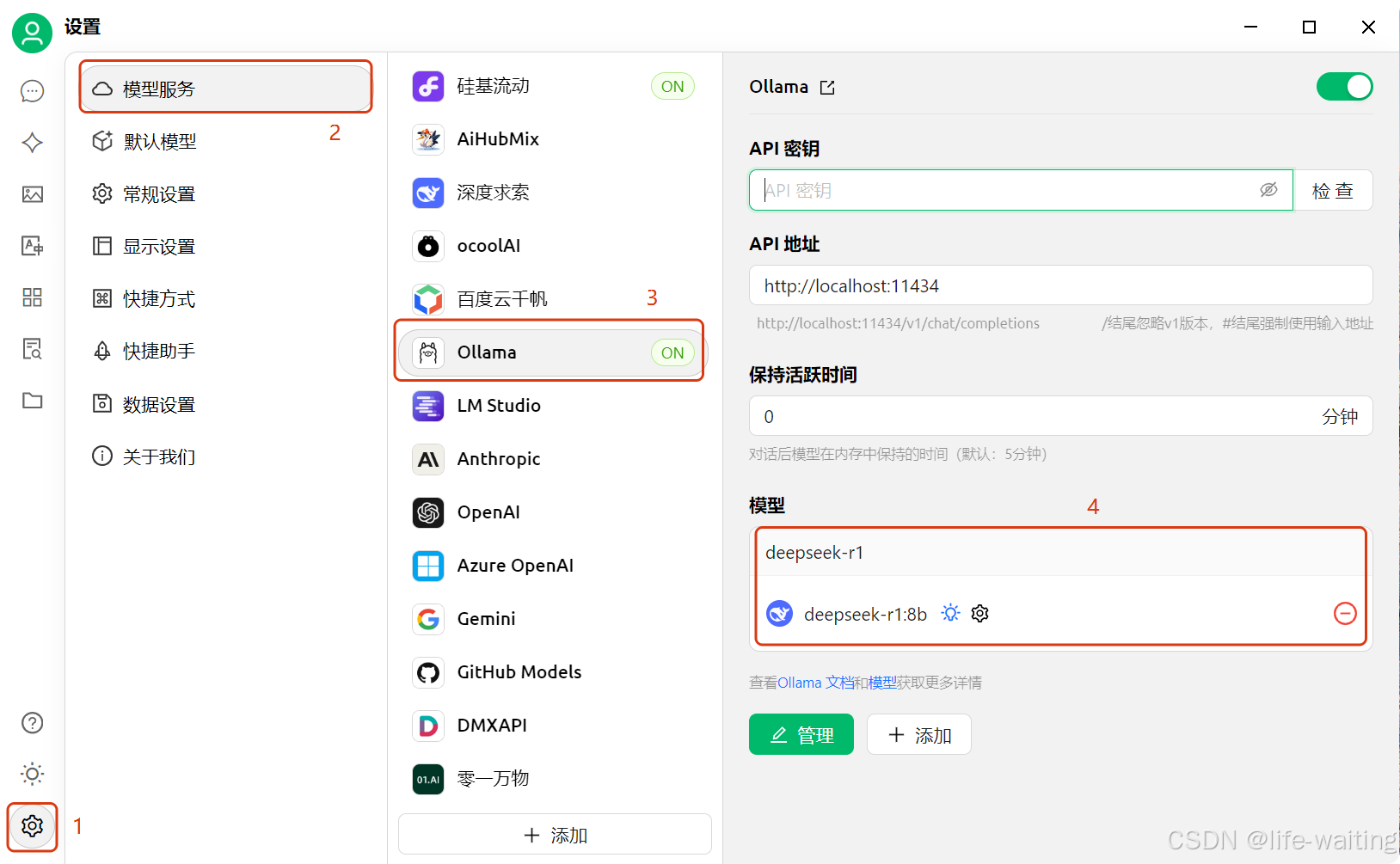Select the GitHub Models provider
1400x864 pixels.
point(554,672)
